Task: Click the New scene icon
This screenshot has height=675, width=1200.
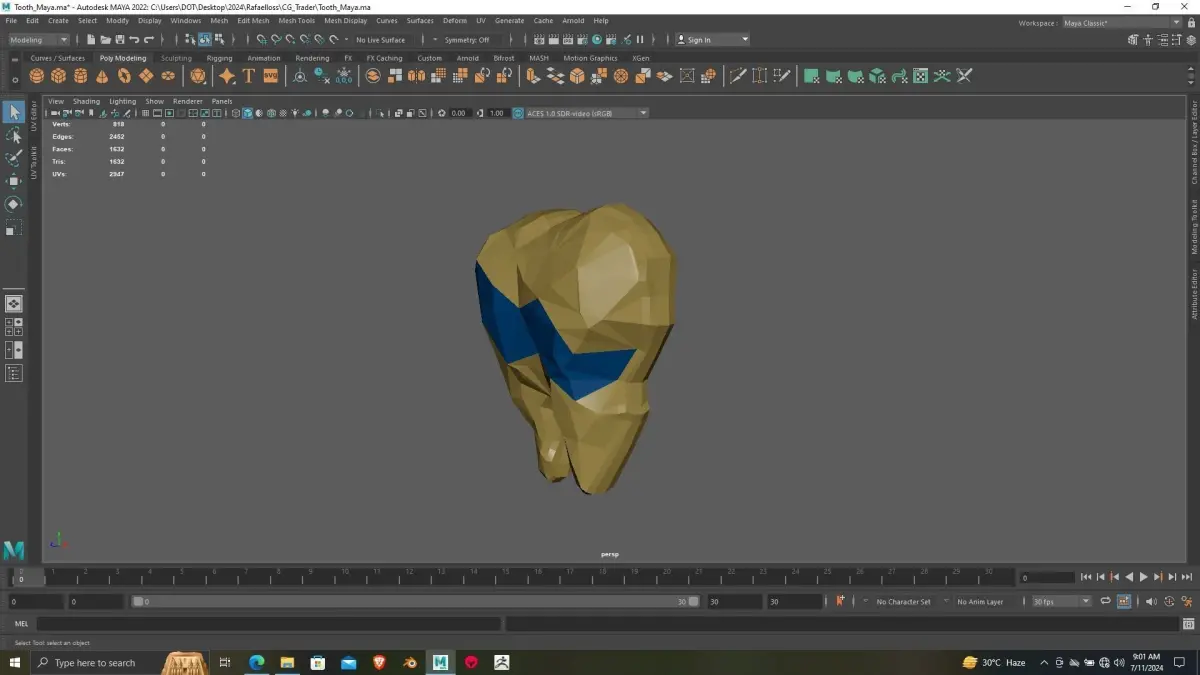Action: click(x=91, y=40)
